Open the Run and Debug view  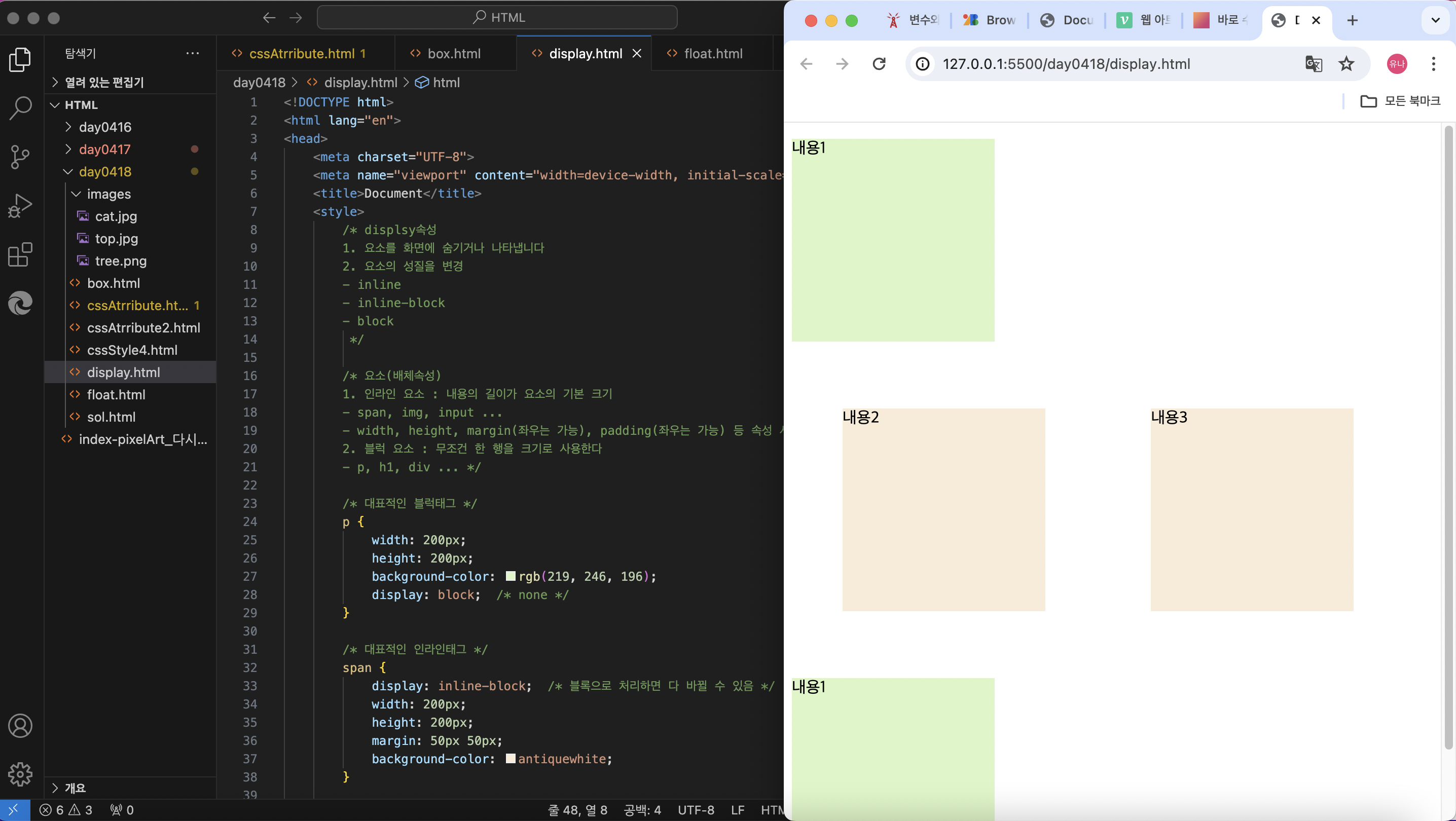click(20, 206)
